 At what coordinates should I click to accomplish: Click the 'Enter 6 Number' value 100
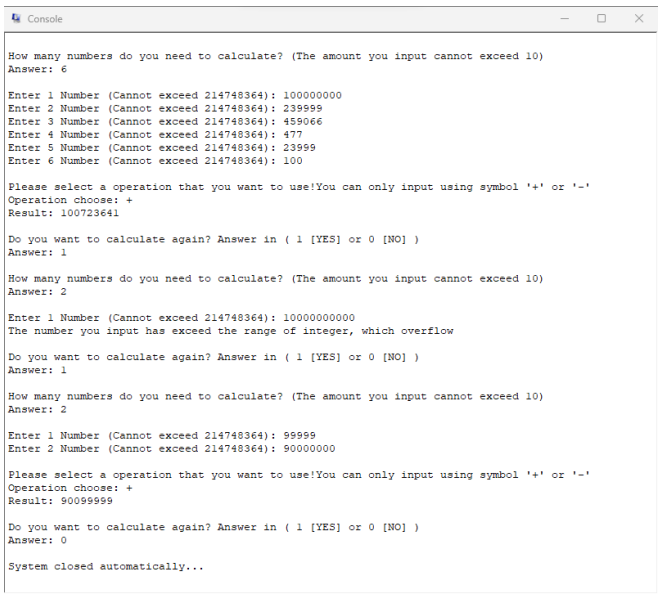293,161
